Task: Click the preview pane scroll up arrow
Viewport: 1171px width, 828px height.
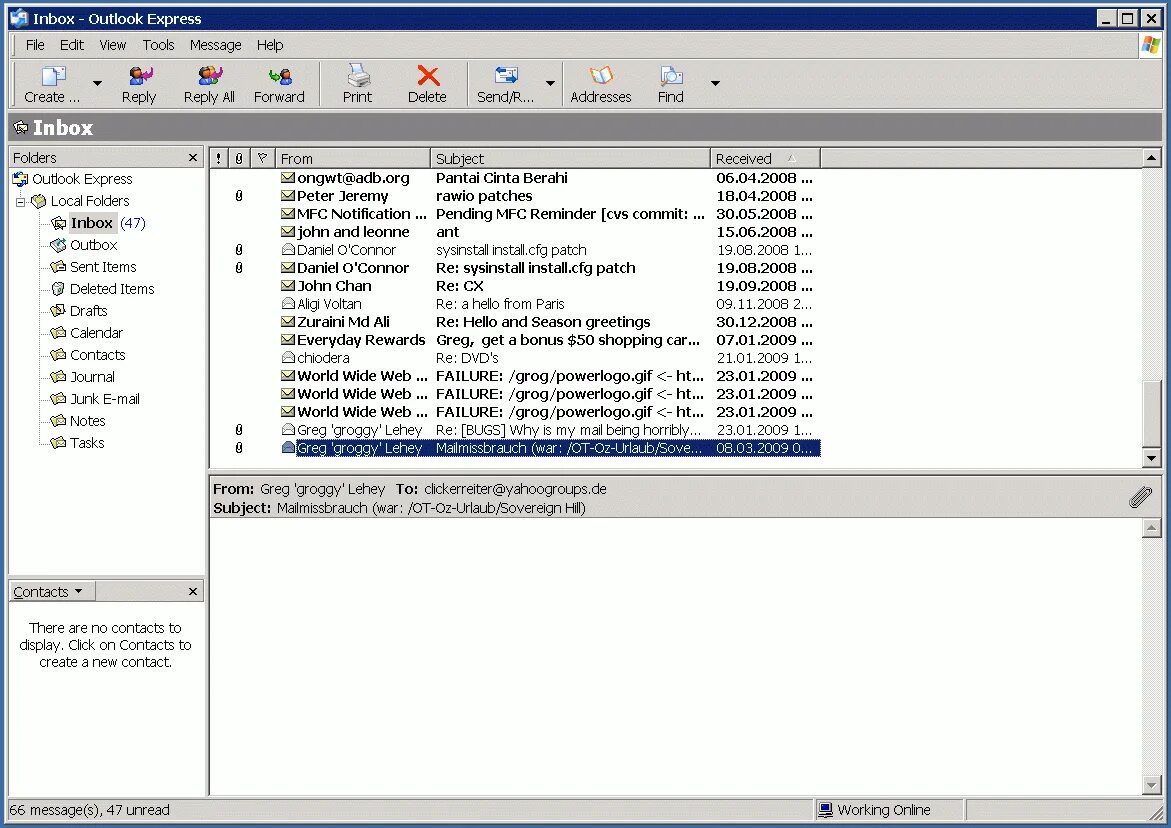Action: point(1152,528)
